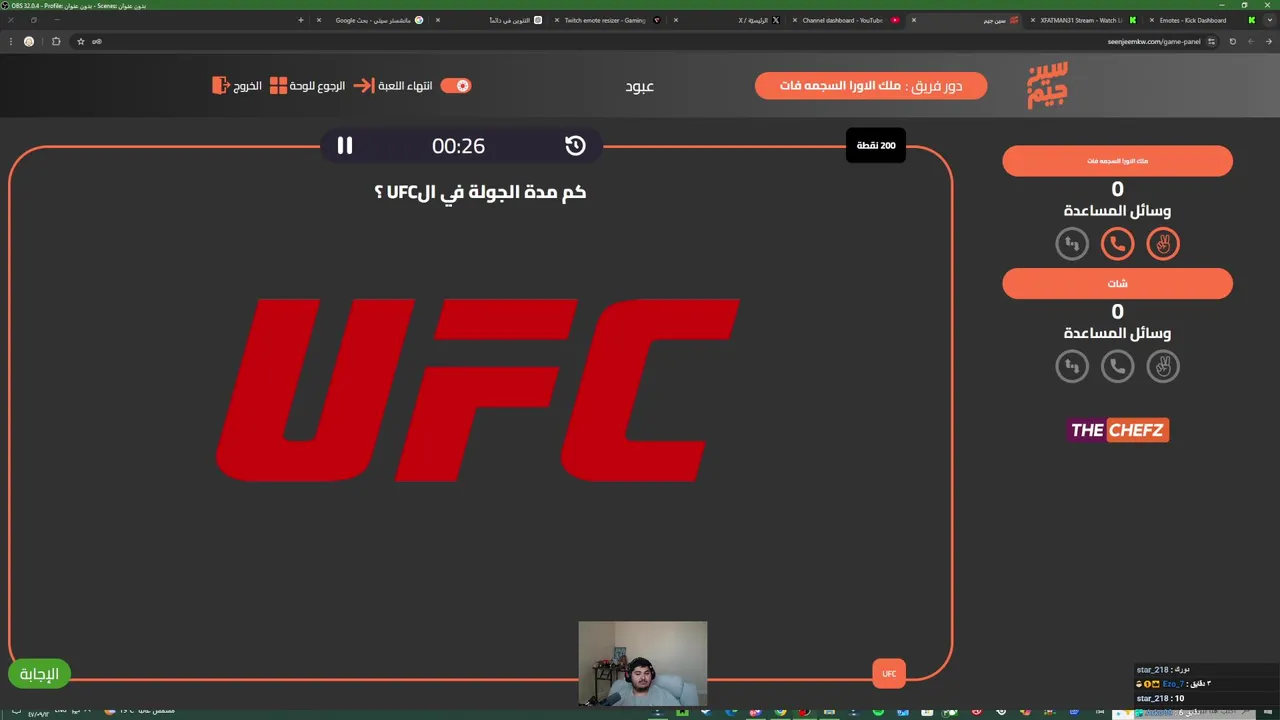Use the first team's orange two-finger helper icon
This screenshot has height=720, width=1280.
pos(1163,244)
